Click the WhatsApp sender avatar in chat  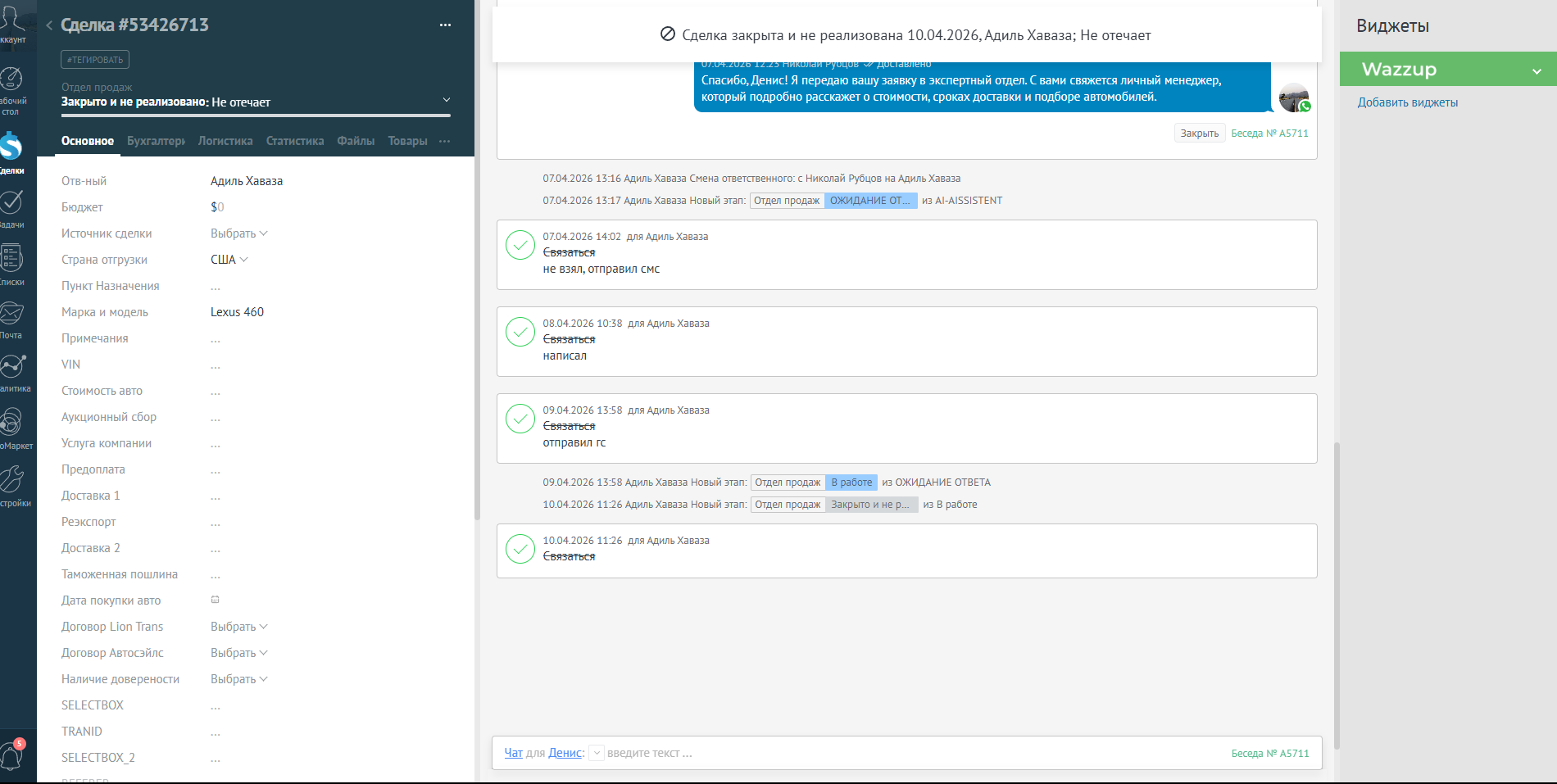coord(1294,97)
